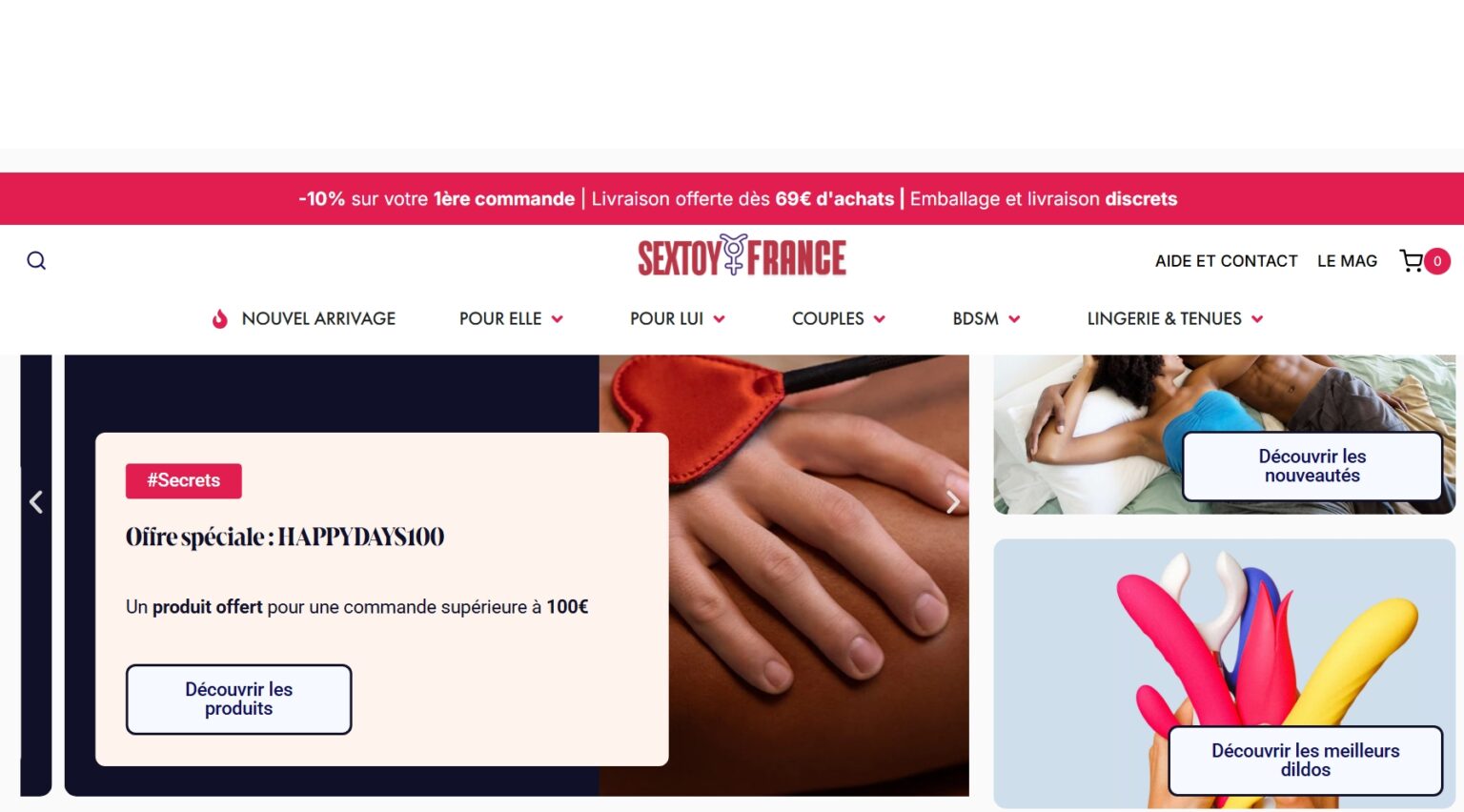1464x812 pixels.
Task: Expand the Couples dropdown chevron
Action: click(x=880, y=319)
